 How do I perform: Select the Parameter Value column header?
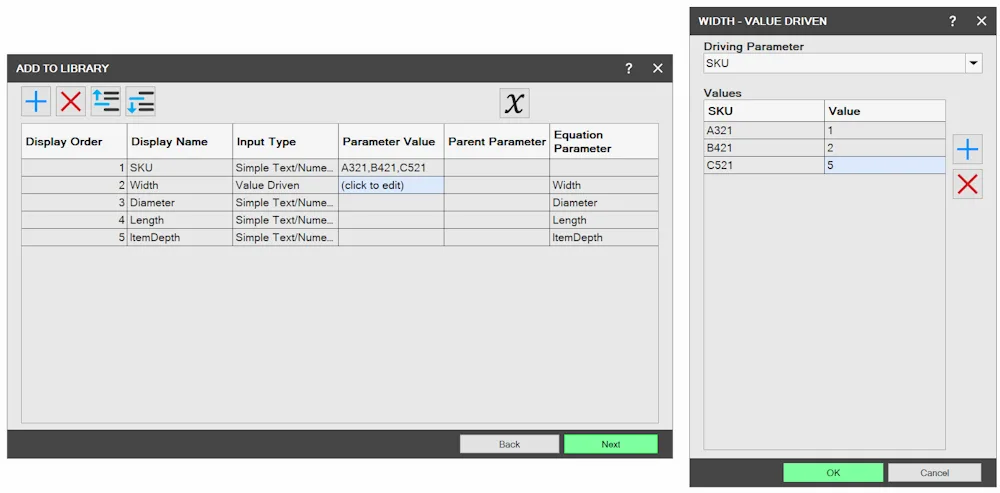click(391, 142)
